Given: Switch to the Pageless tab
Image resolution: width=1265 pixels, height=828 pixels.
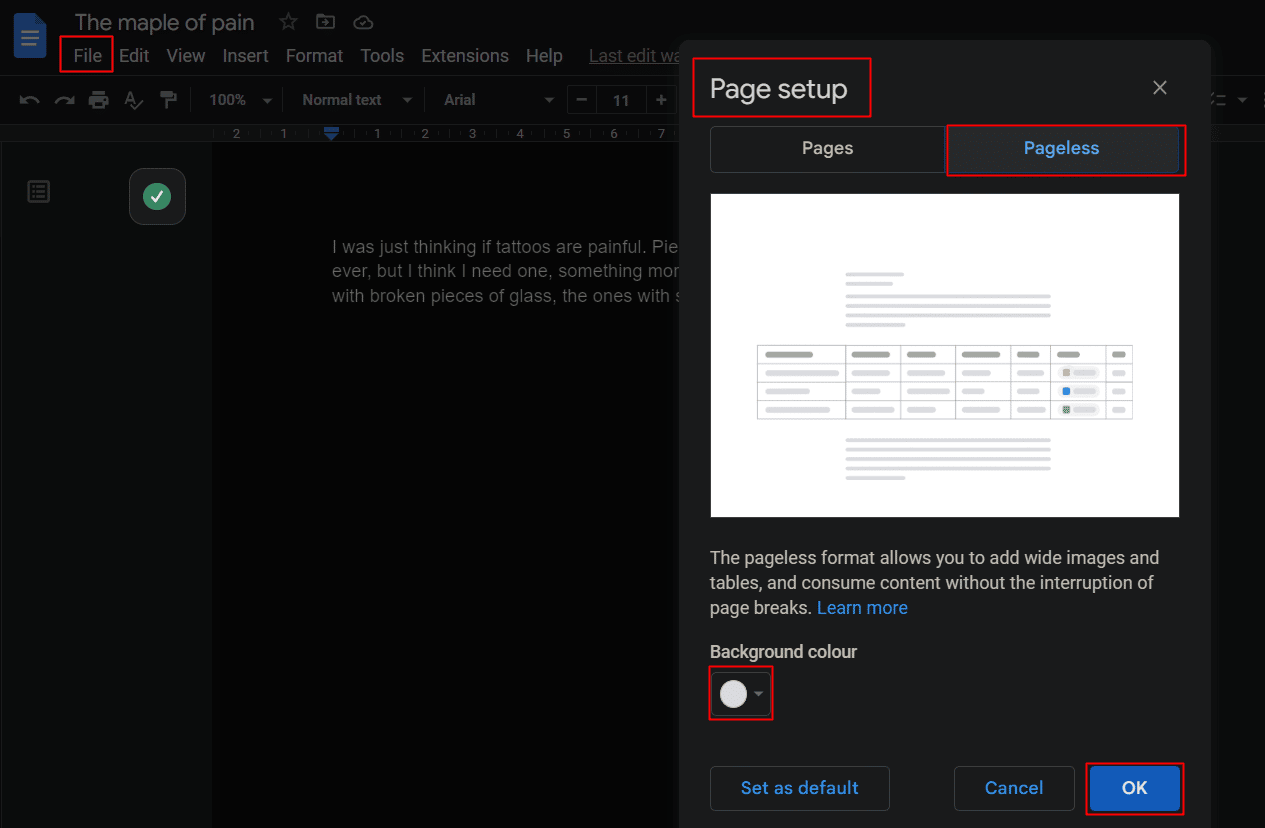Looking at the screenshot, I should click(1062, 148).
